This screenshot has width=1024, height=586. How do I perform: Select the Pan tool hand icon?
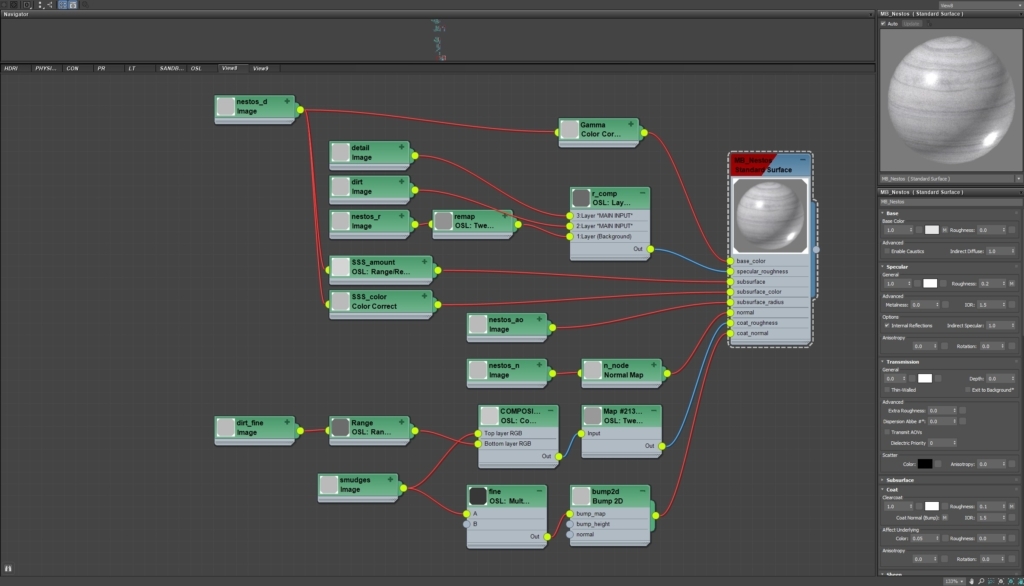tap(971, 581)
